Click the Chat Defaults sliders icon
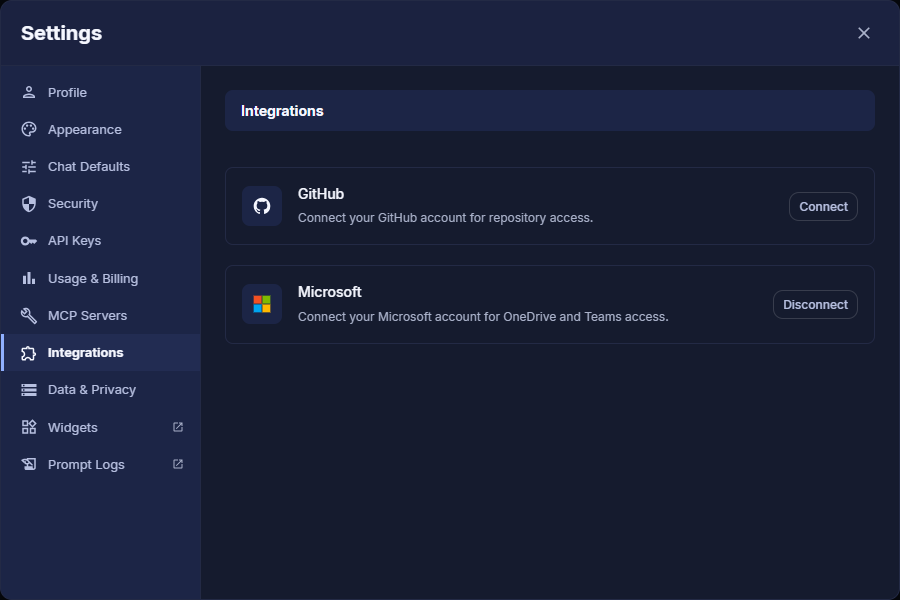900x600 pixels. click(x=29, y=167)
